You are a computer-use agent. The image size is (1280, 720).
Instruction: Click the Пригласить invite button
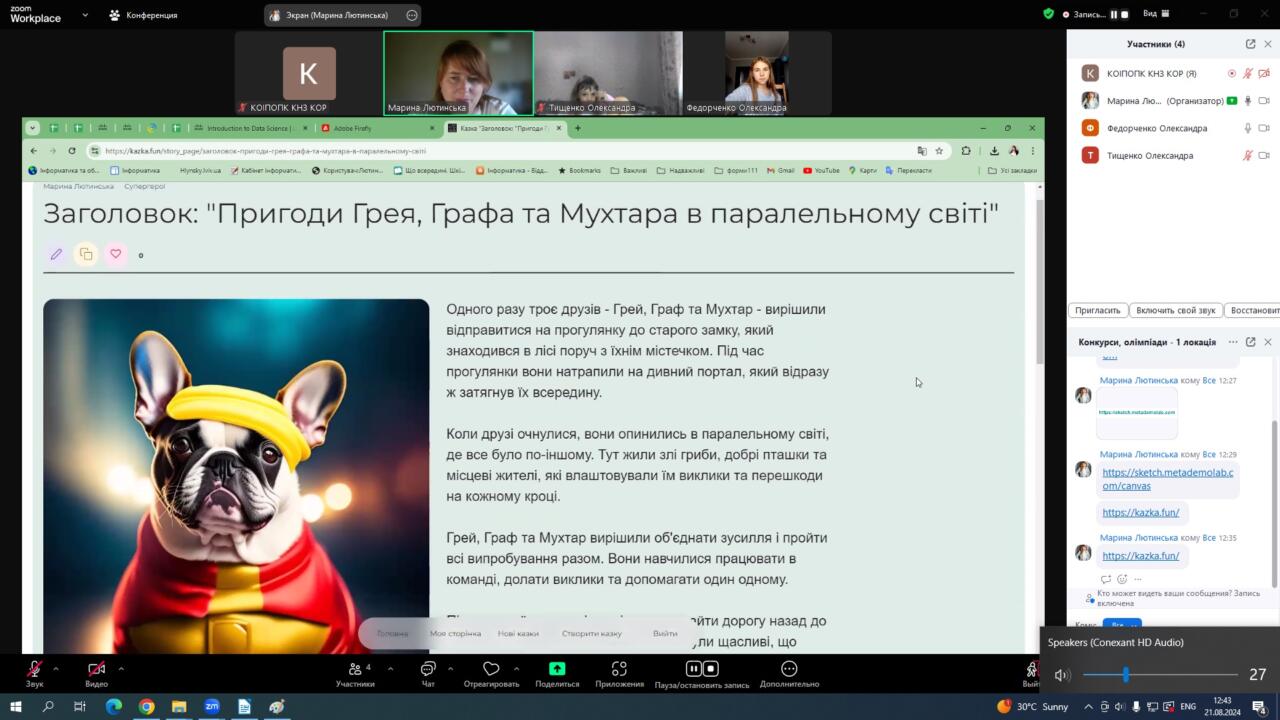[1098, 310]
